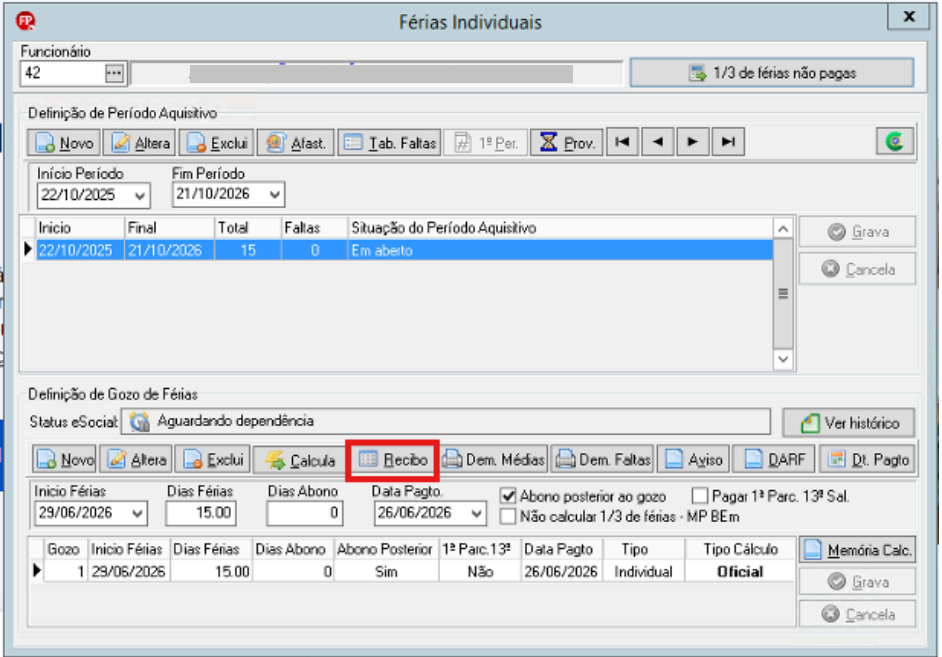Open Data Pagto. date dropdown
Viewport: 942px width, 657px height.
476,513
